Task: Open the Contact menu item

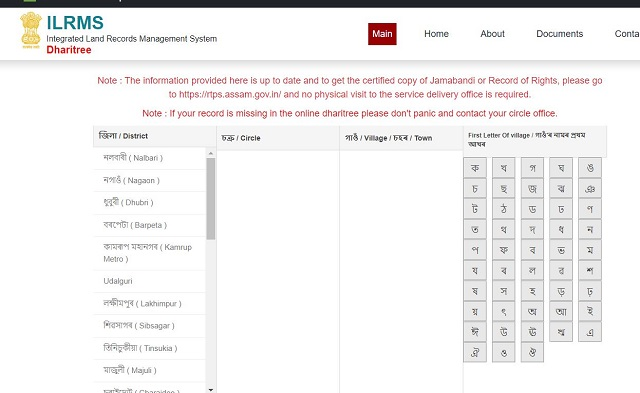Action: [x=627, y=34]
